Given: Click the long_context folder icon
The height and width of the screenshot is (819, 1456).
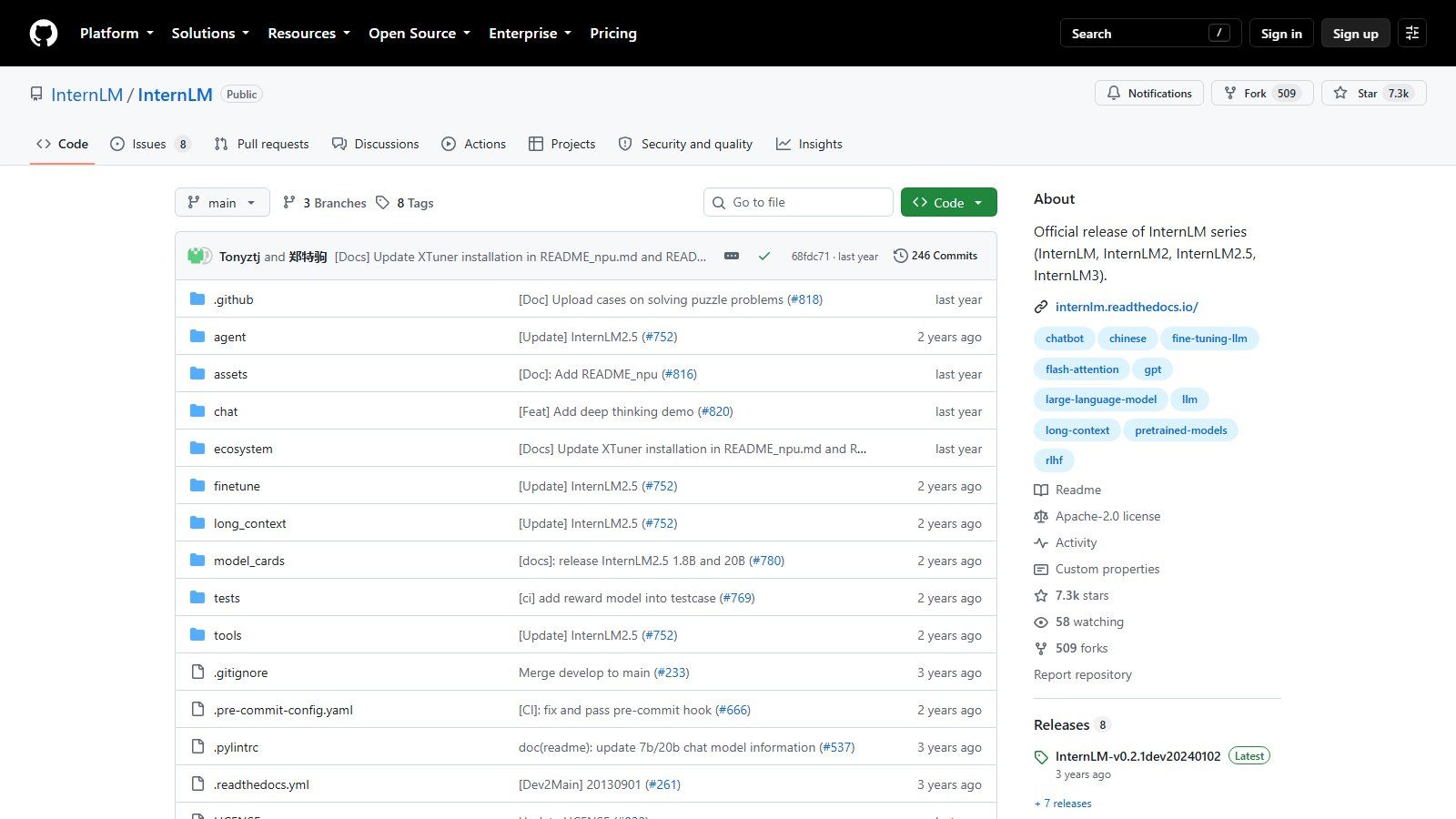Looking at the screenshot, I should pyautogui.click(x=197, y=522).
